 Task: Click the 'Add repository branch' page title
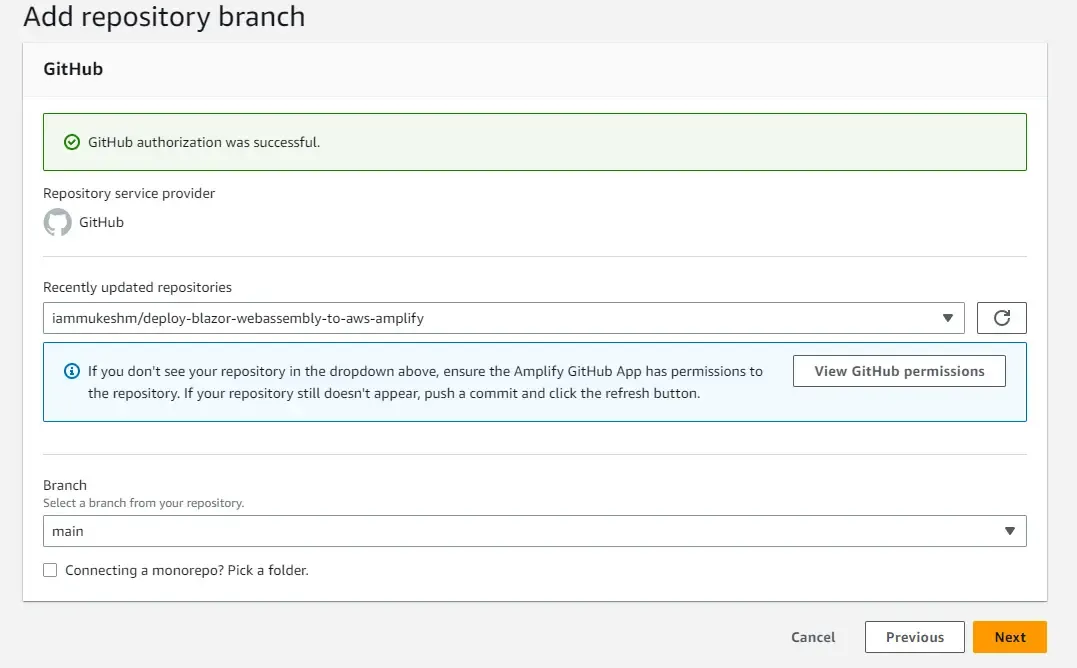164,17
